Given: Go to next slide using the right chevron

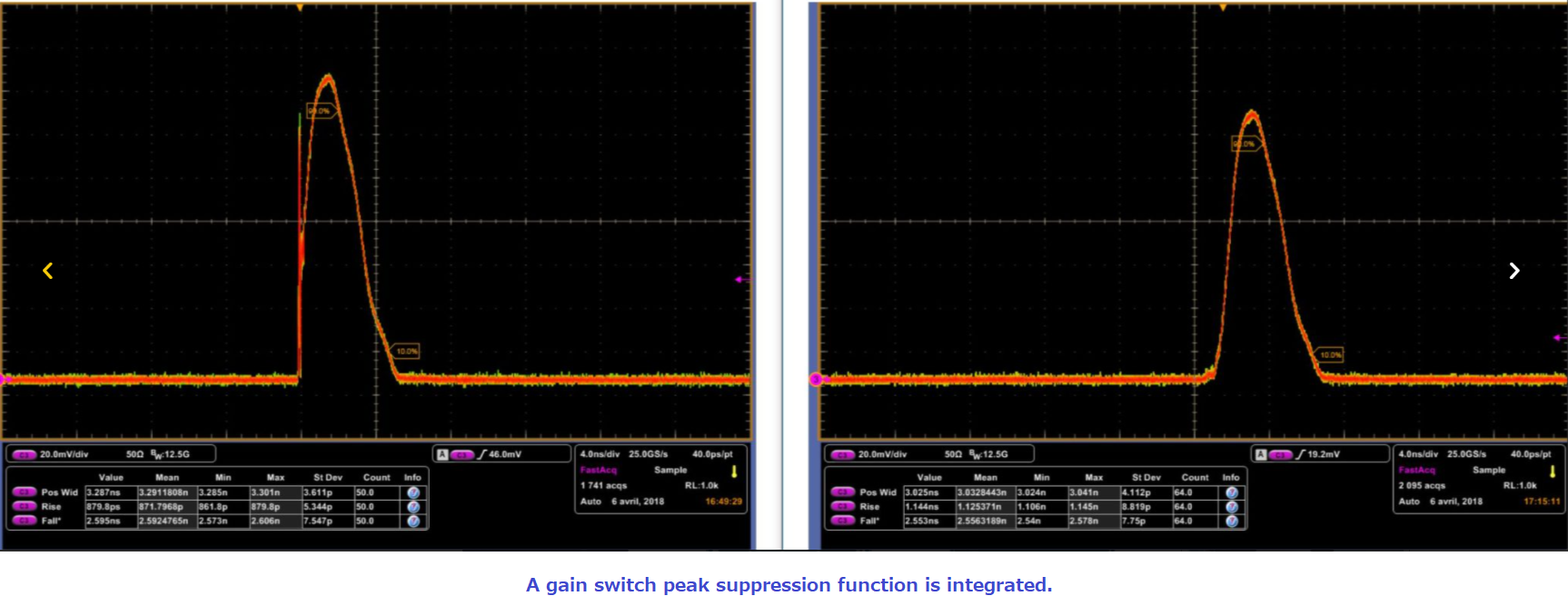Looking at the screenshot, I should pos(1513,271).
